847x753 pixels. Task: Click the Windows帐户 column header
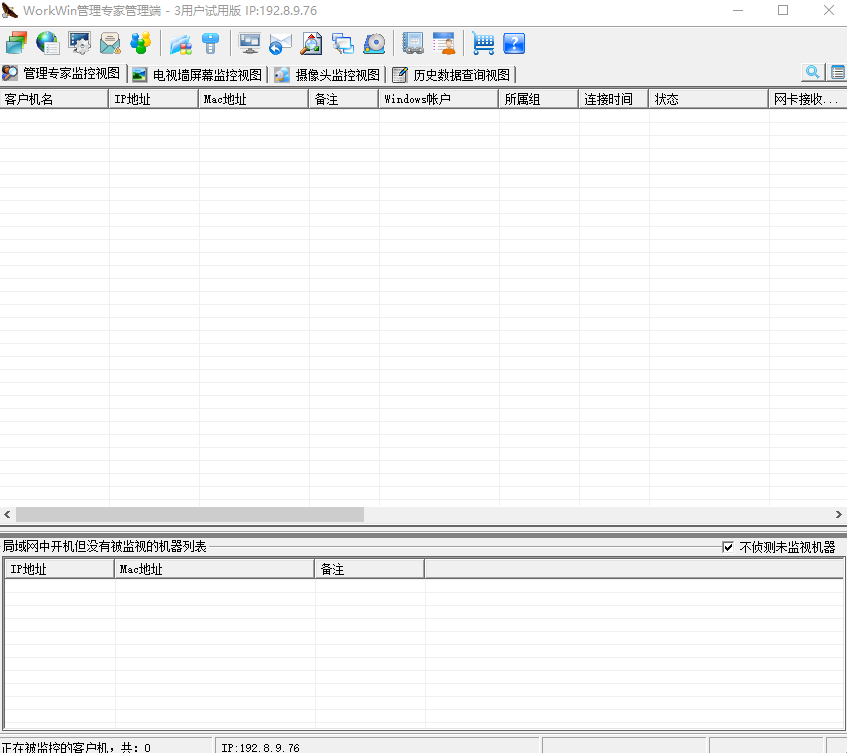[438, 99]
